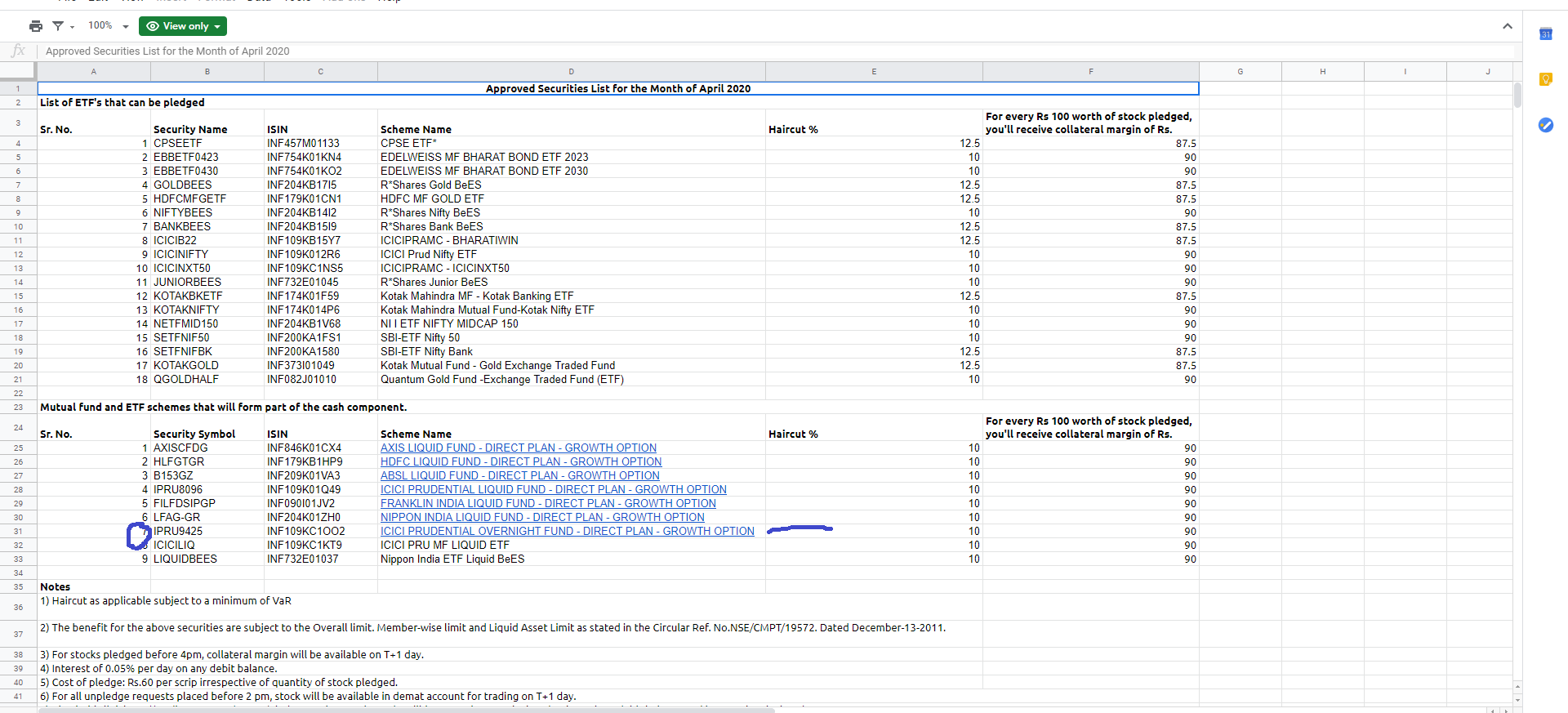This screenshot has width=1568, height=713.
Task: Click the Print icon in the toolbar
Action: (35, 26)
